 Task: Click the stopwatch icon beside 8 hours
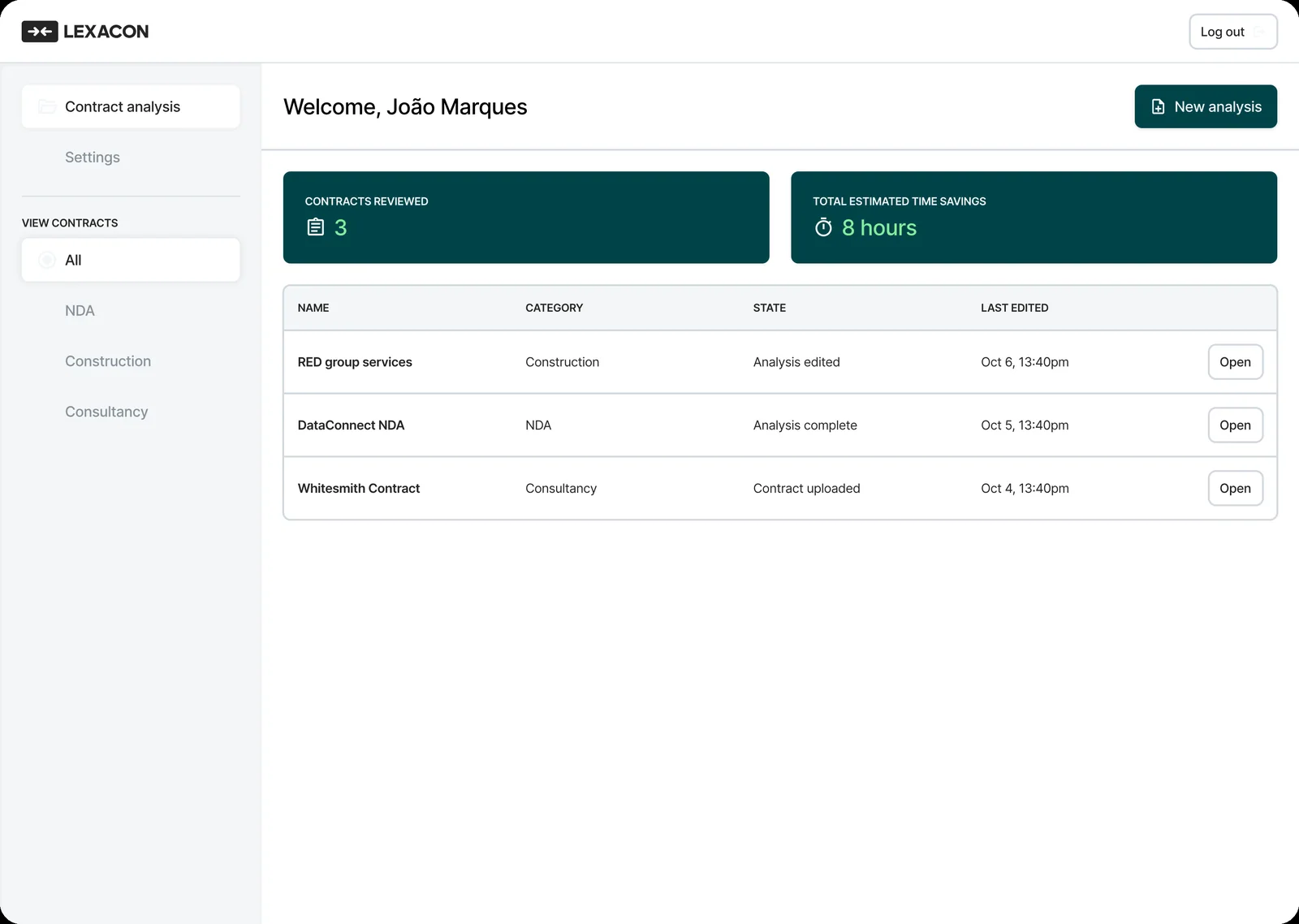823,227
